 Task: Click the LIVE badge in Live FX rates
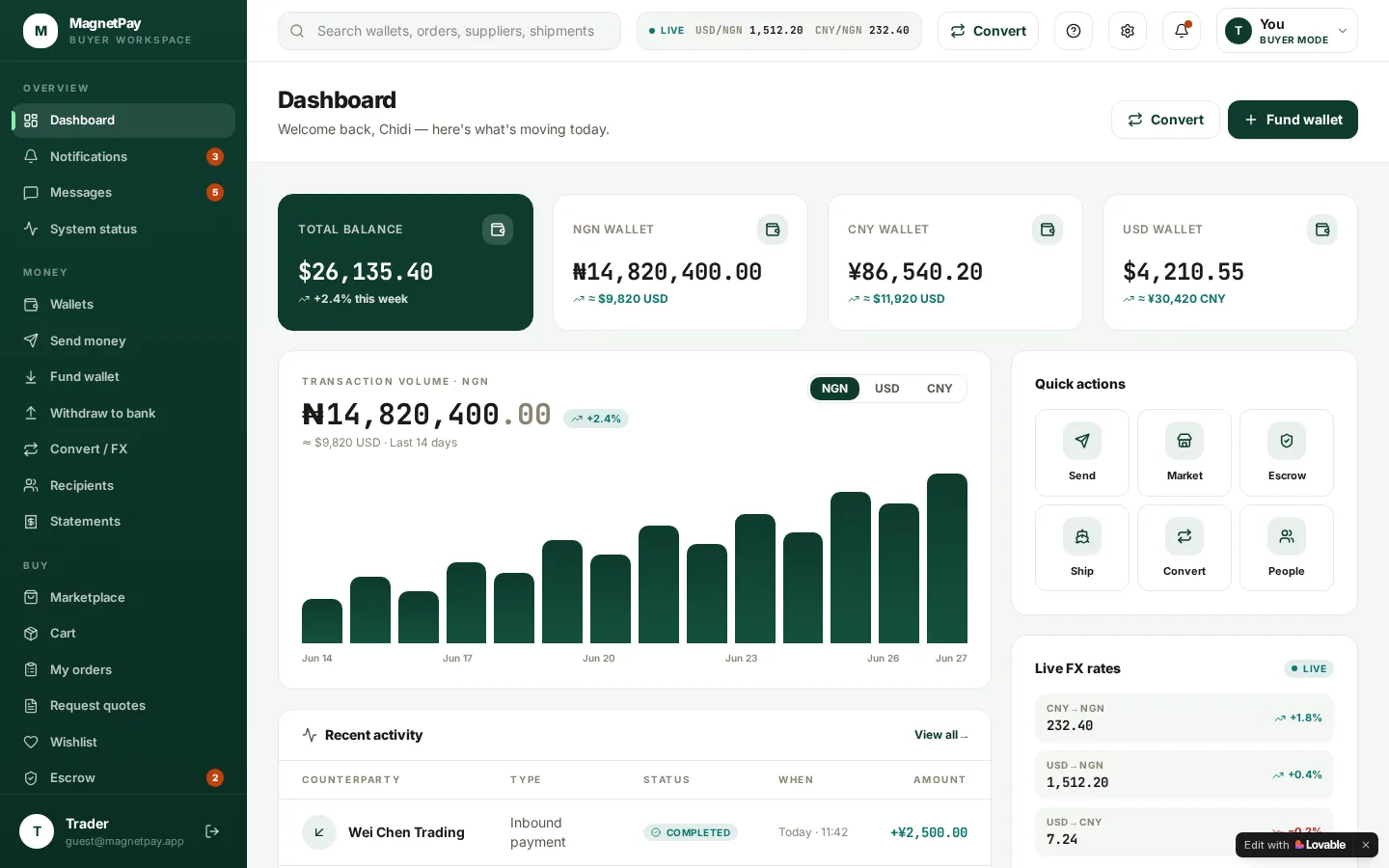pyautogui.click(x=1309, y=668)
